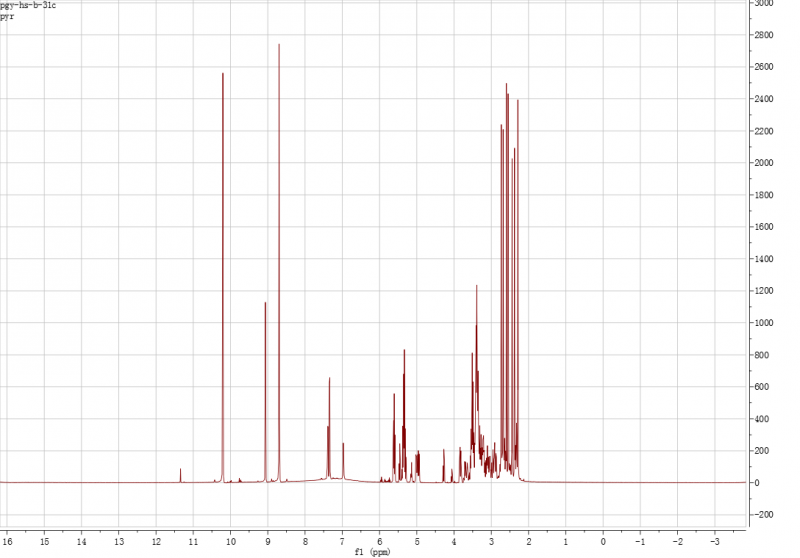
Task: Click x-axis tick label 10
Action: coord(231,542)
